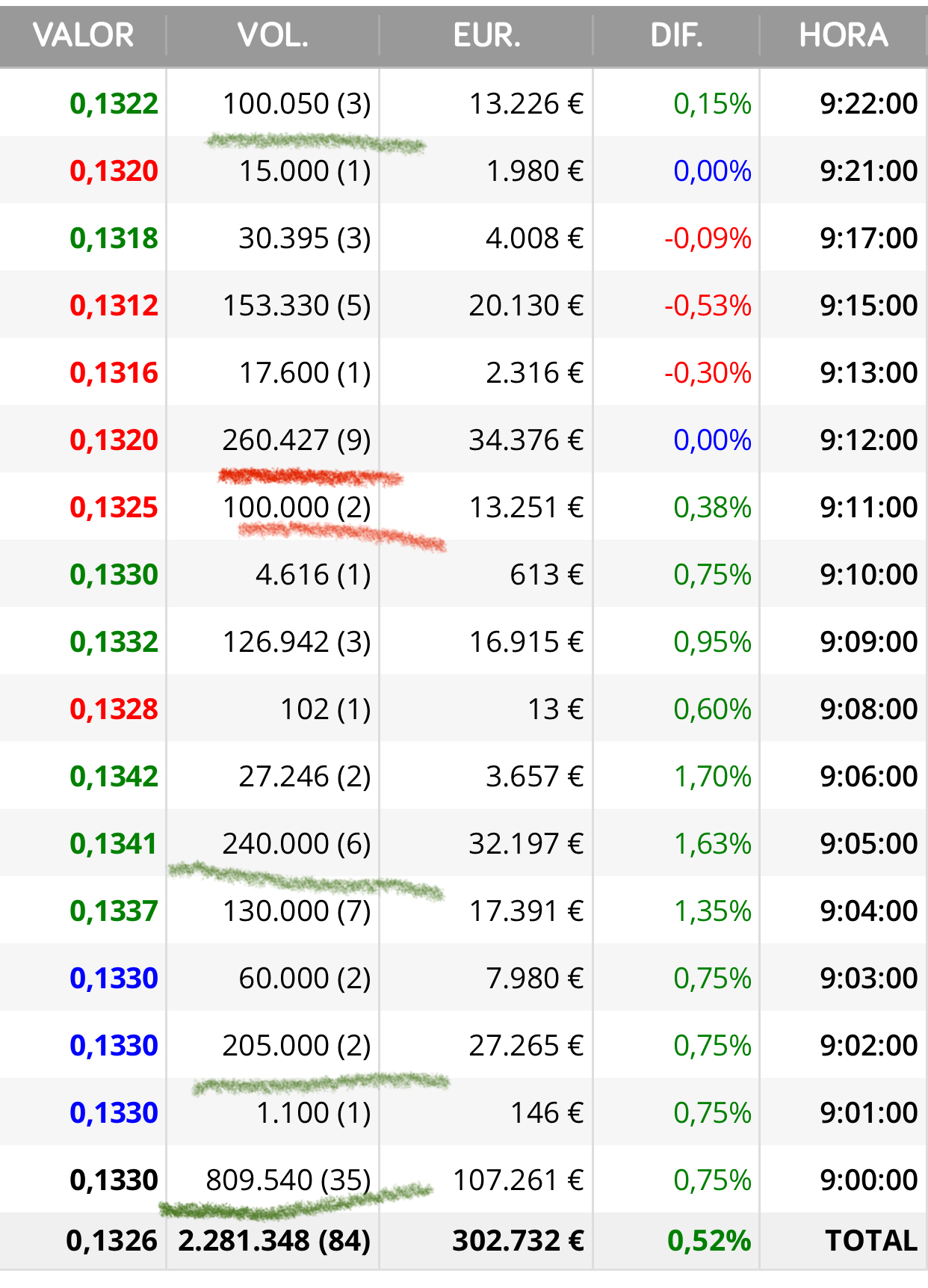
Task: Click the HORA column header
Action: 844,35
